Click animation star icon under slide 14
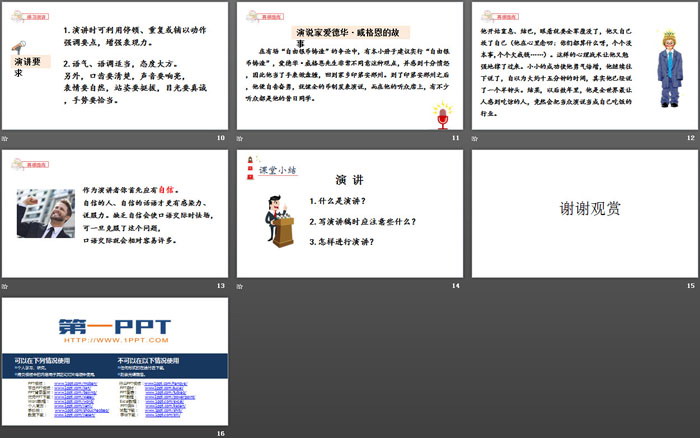Screen dimensions: 700x438 coord(240,286)
